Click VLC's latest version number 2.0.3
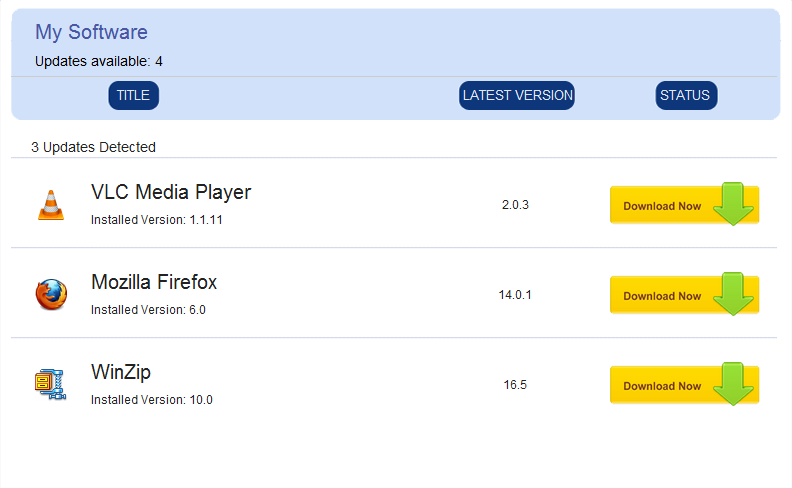Image resolution: width=792 pixels, height=488 pixels. pyautogui.click(x=515, y=205)
